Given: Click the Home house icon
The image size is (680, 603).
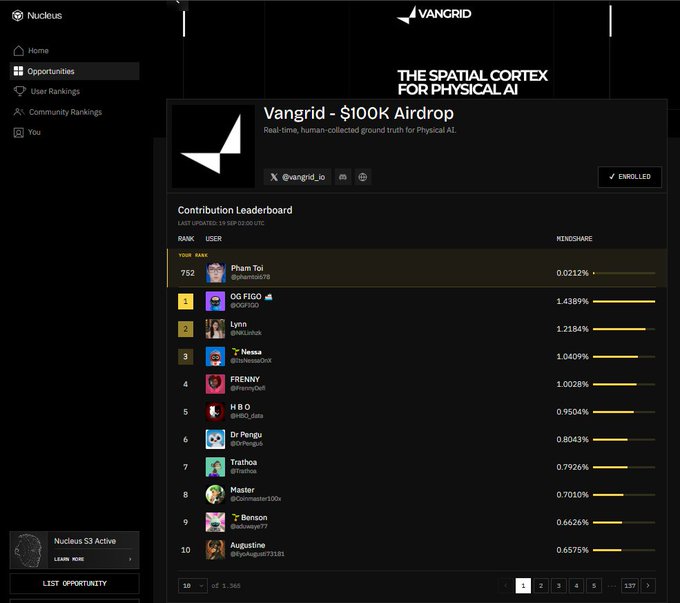Looking at the screenshot, I should [19, 51].
